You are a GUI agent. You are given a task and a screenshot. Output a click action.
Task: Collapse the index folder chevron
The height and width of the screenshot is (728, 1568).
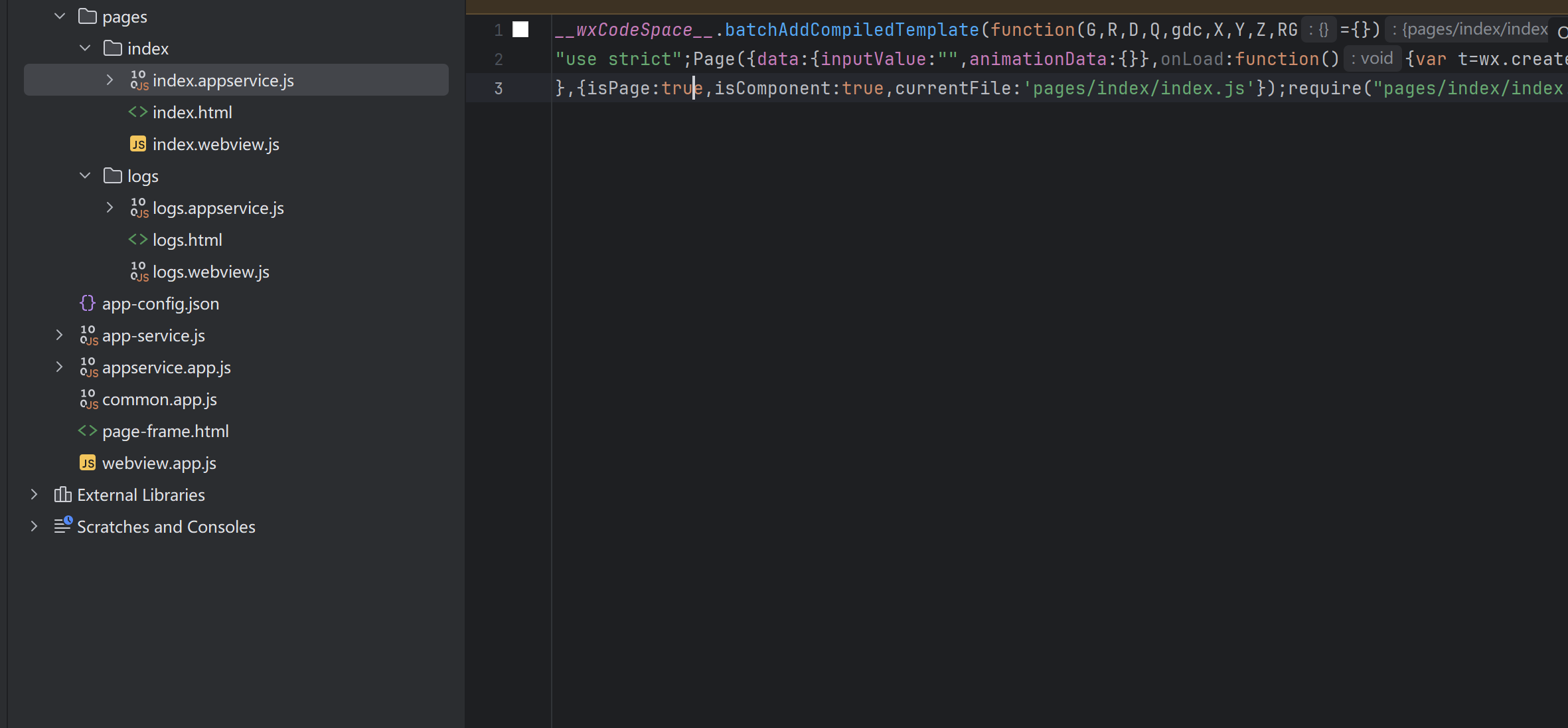pos(85,48)
